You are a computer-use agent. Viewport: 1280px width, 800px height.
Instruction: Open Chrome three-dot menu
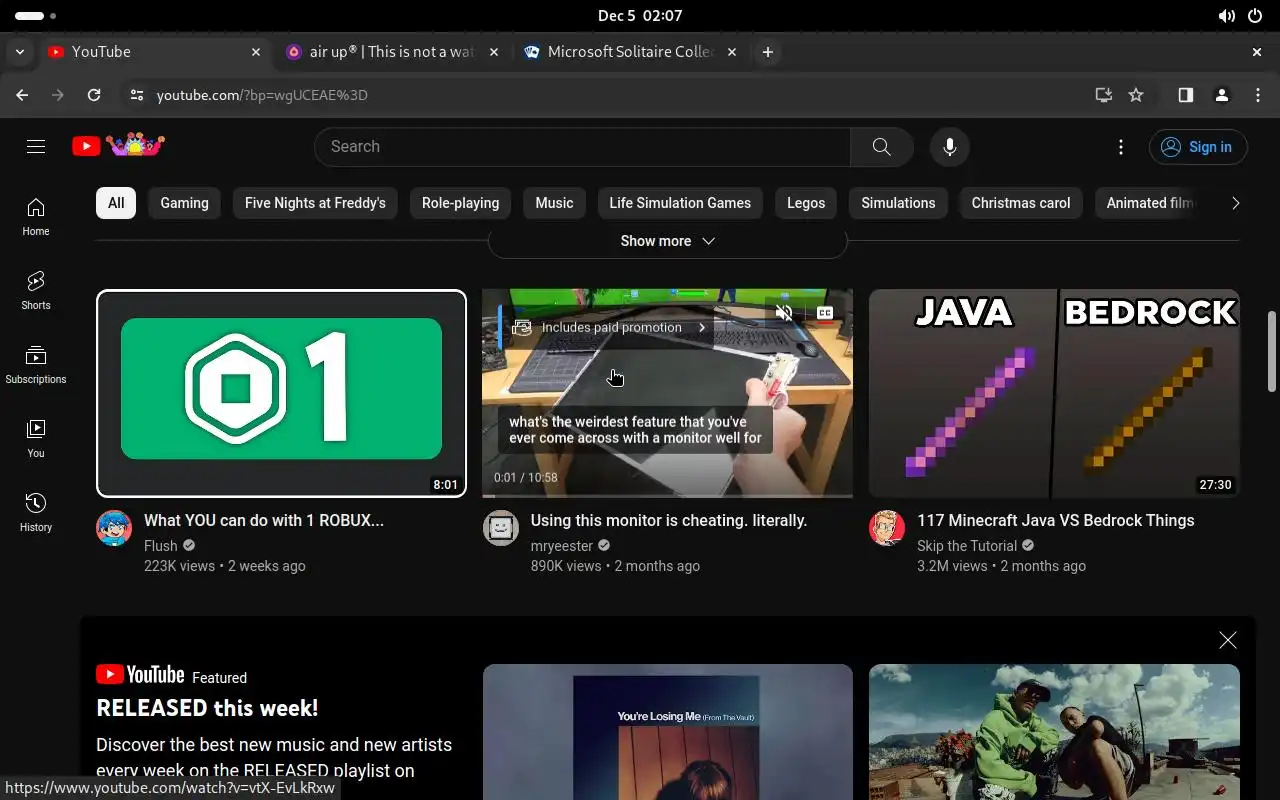1258,95
